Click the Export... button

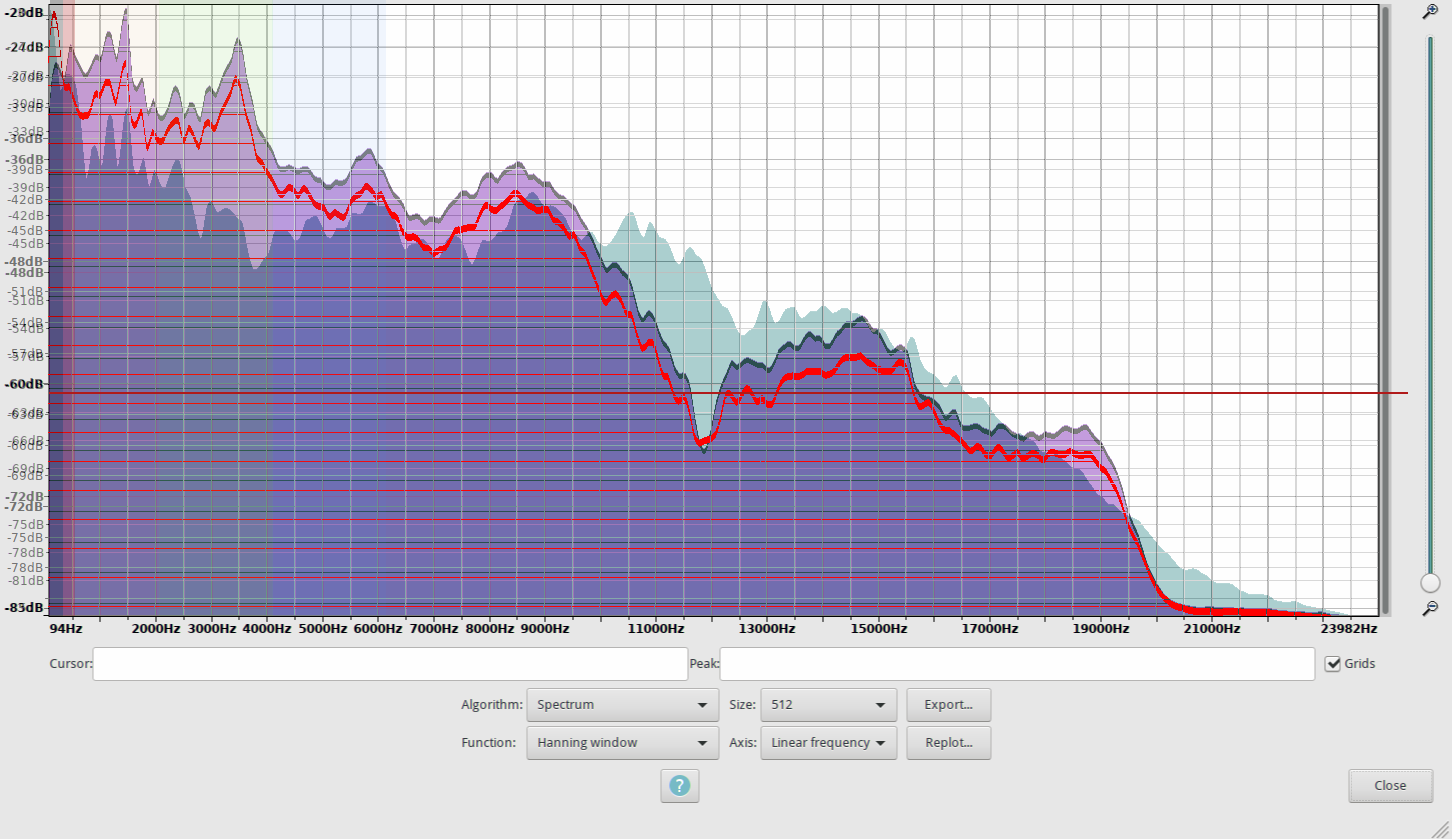[x=948, y=704]
